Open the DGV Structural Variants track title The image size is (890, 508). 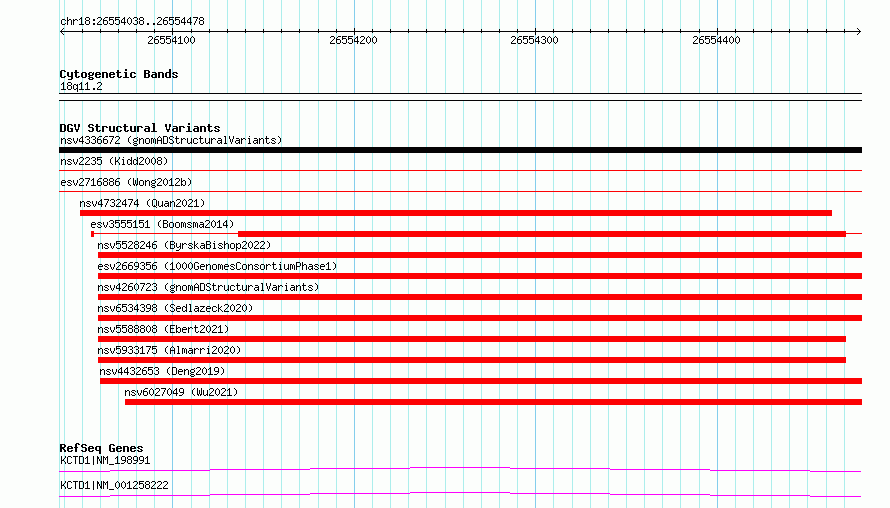tap(140, 128)
